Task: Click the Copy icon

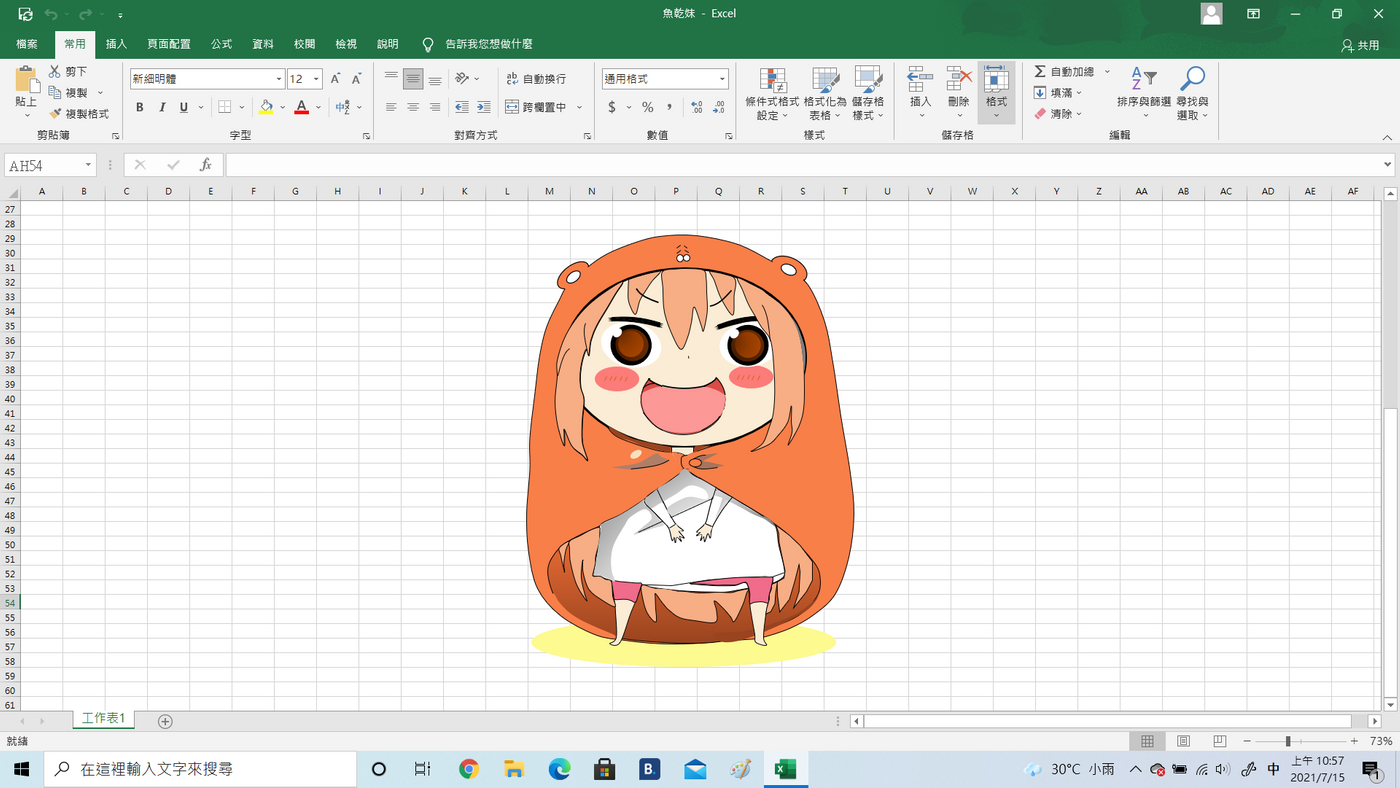Action: click(x=55, y=93)
